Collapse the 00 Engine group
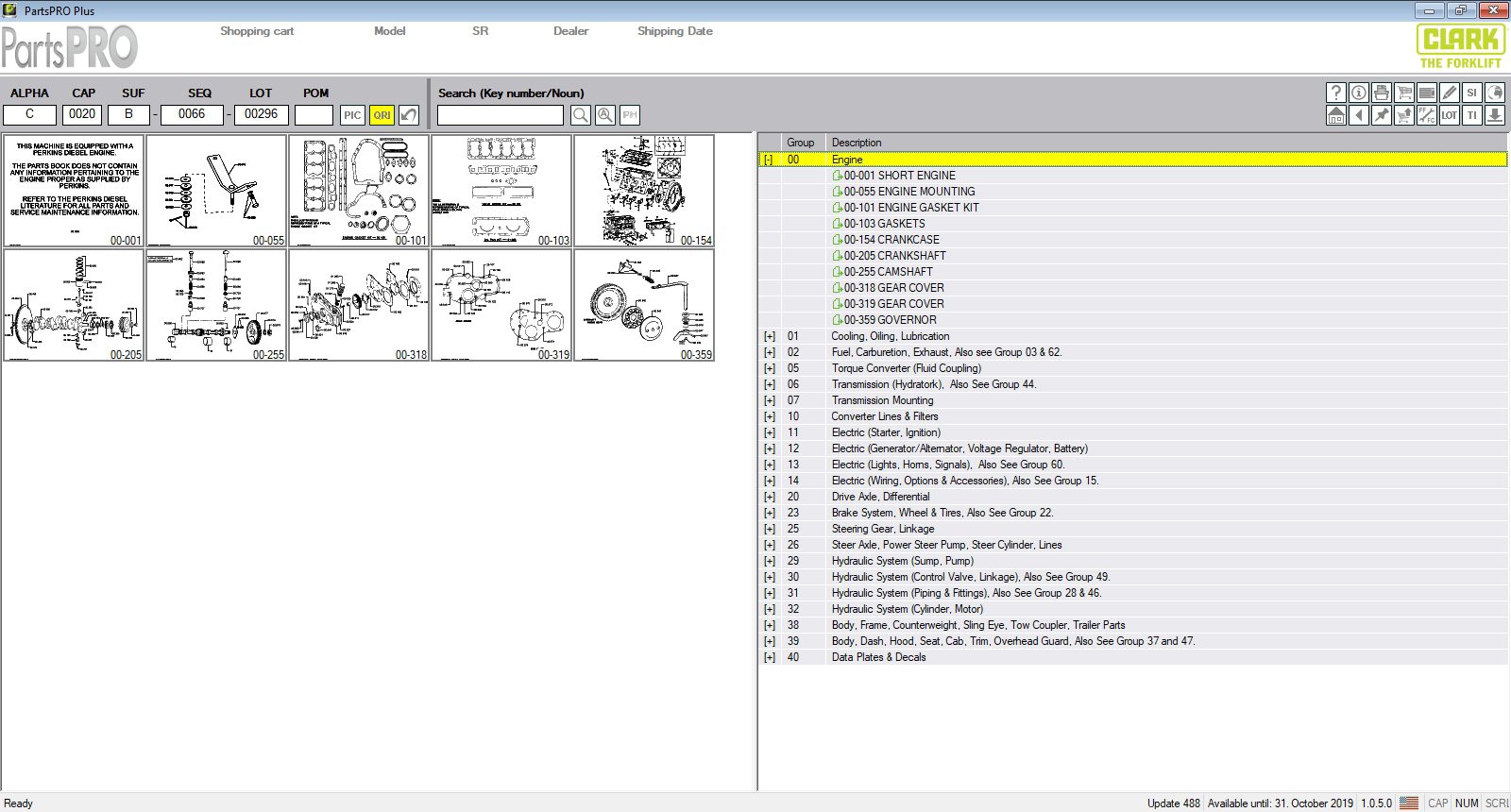1511x812 pixels. 769,161
